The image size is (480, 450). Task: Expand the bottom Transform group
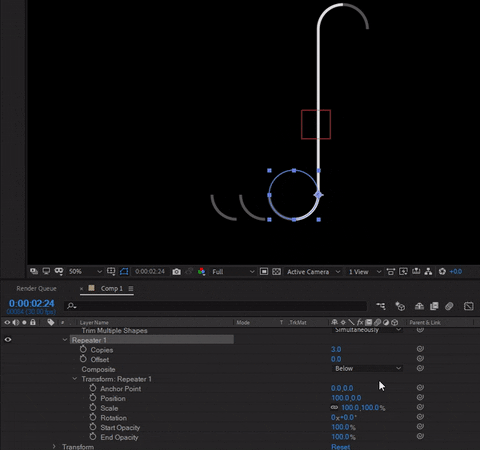54,446
